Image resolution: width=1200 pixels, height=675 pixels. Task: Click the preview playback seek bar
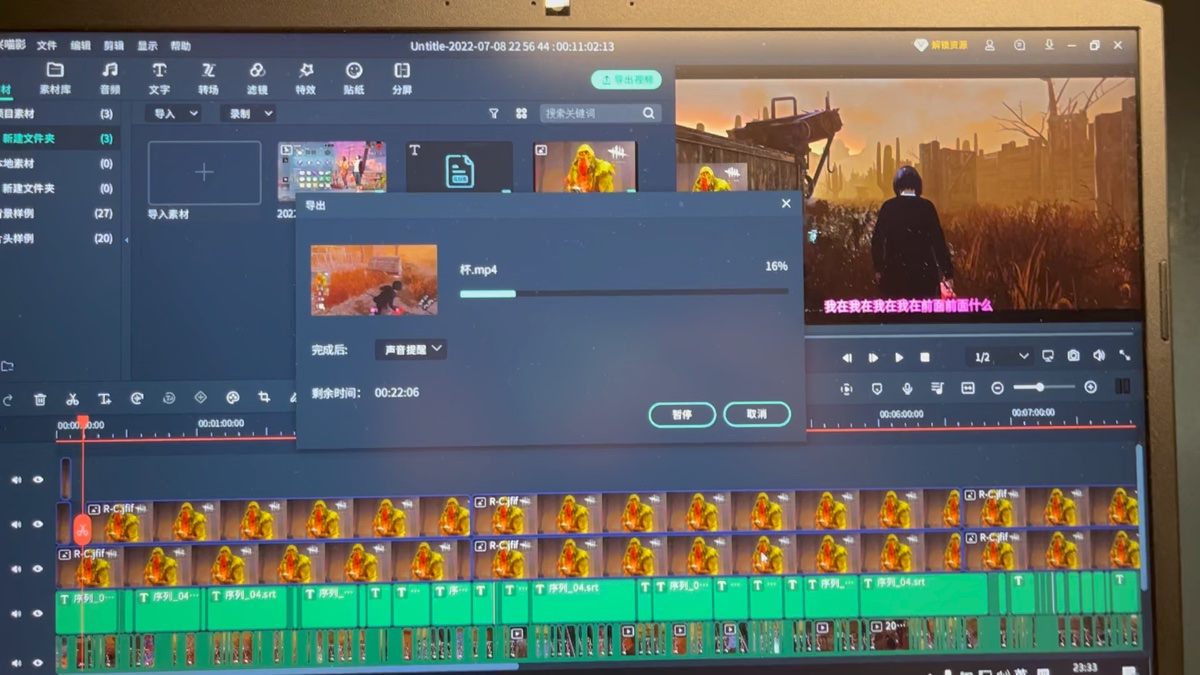click(x=970, y=335)
